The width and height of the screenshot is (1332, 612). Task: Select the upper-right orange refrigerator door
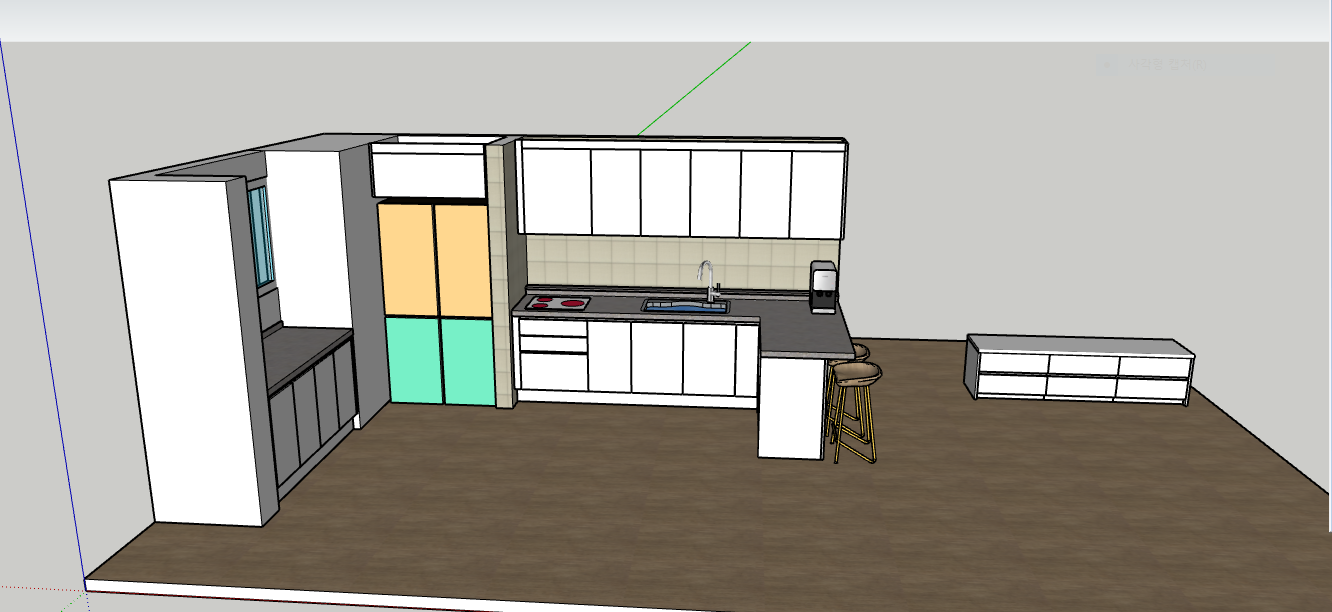point(462,261)
